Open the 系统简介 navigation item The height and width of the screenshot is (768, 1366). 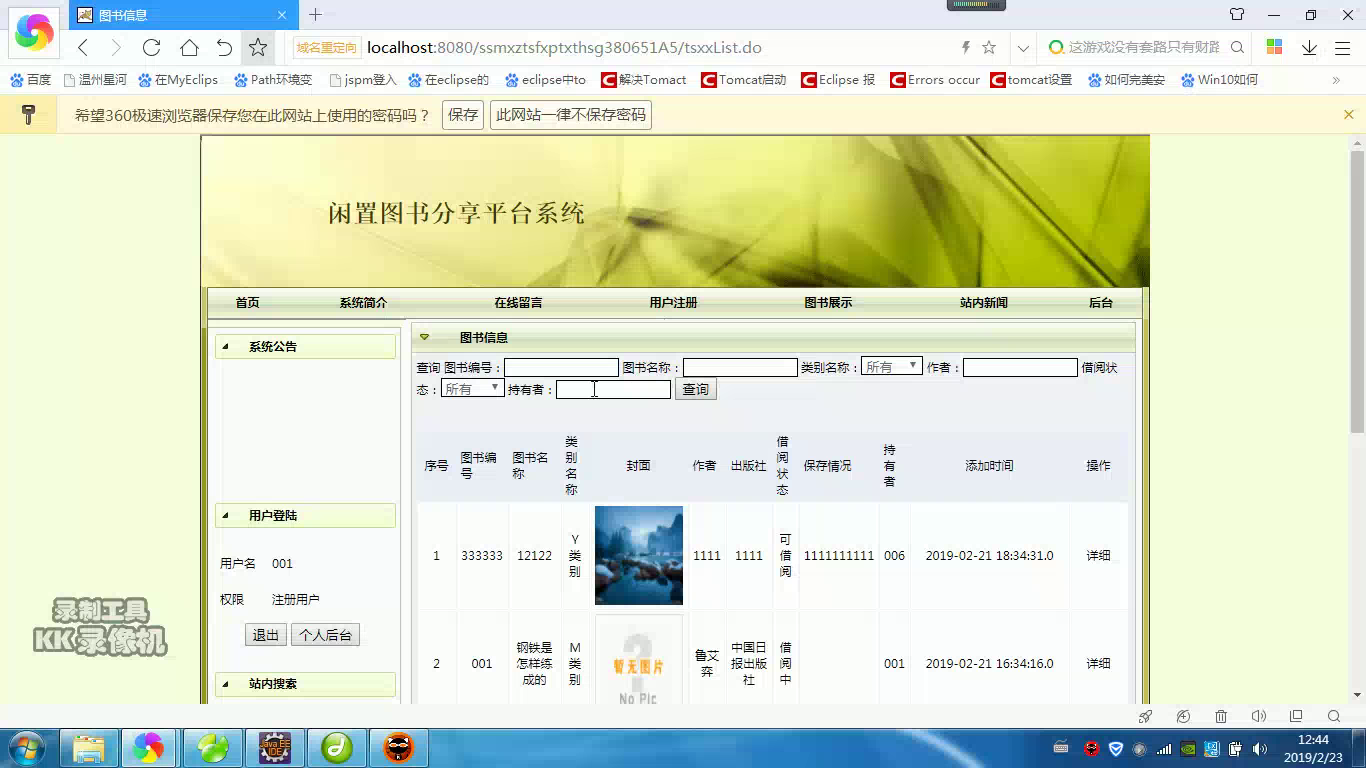pyautogui.click(x=363, y=302)
